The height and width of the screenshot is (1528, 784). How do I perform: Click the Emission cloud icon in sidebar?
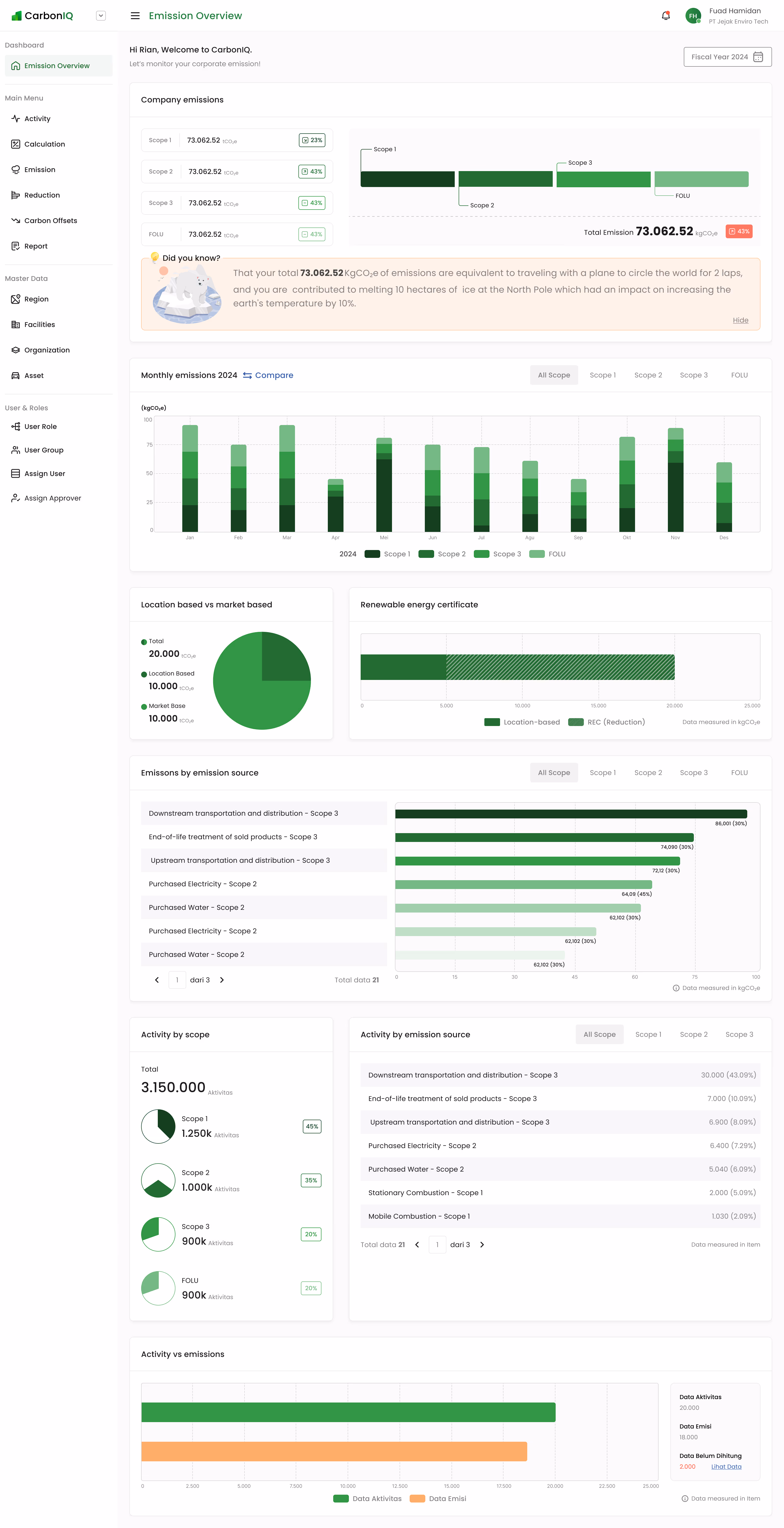pos(15,170)
